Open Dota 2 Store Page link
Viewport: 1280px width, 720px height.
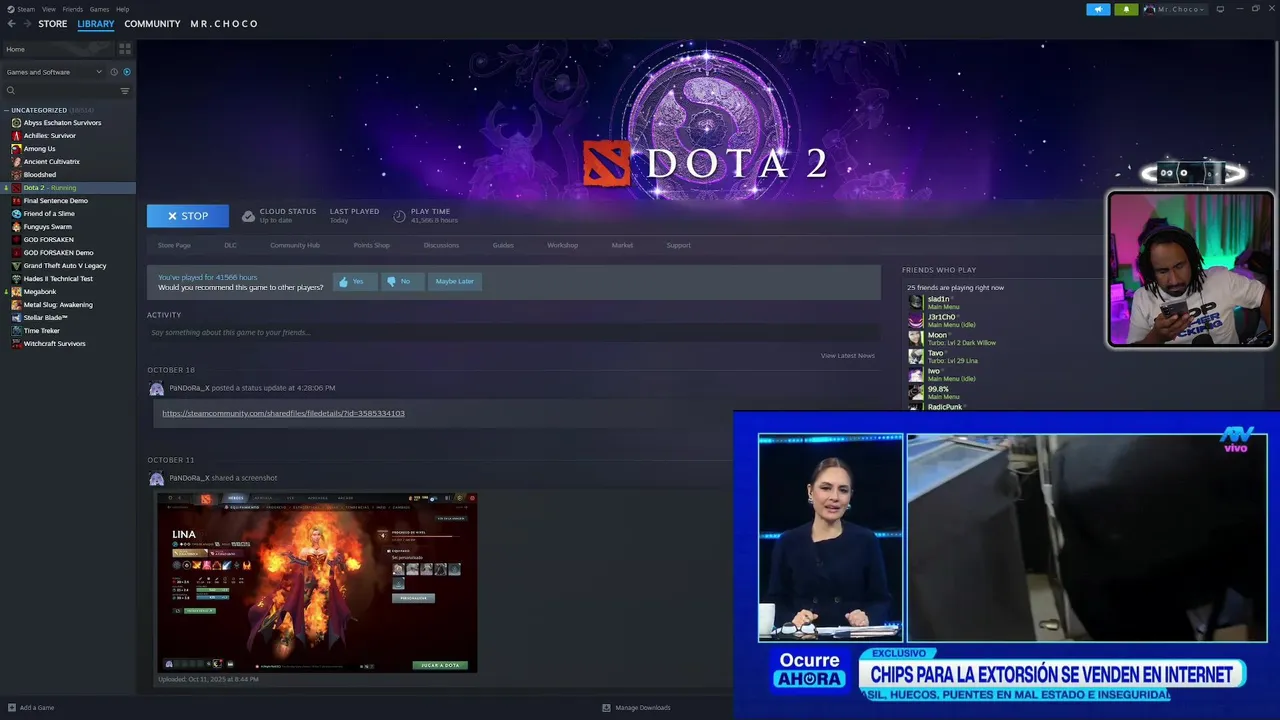click(x=174, y=245)
